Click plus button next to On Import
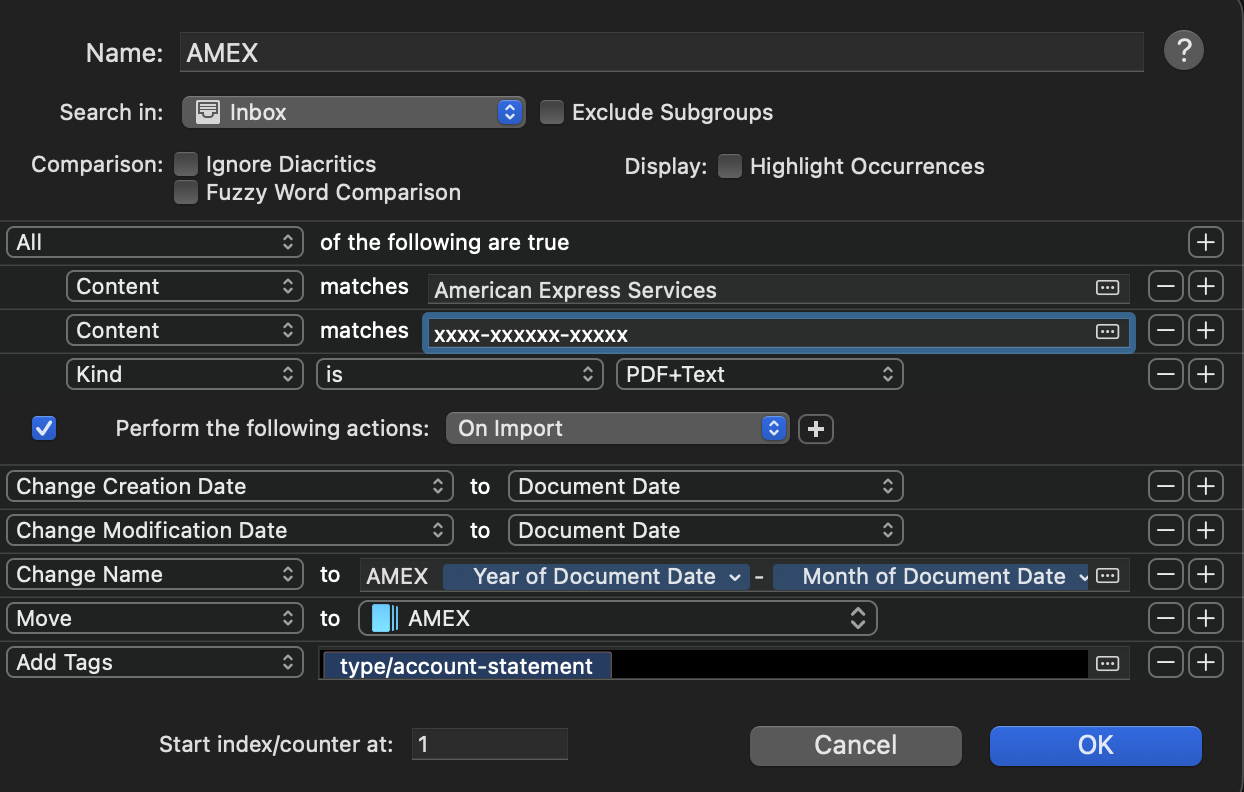 coord(816,429)
